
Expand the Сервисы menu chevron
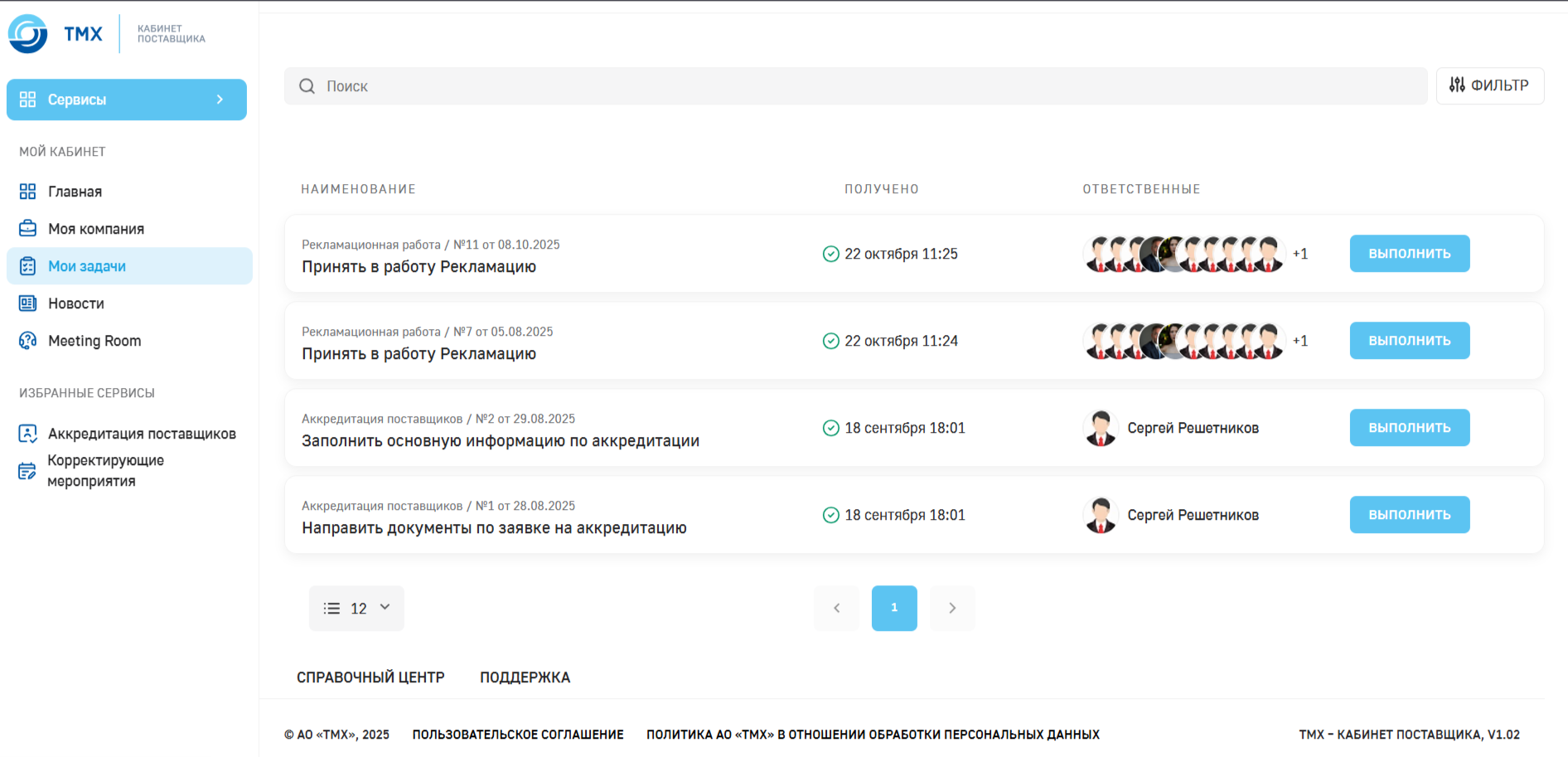220,99
